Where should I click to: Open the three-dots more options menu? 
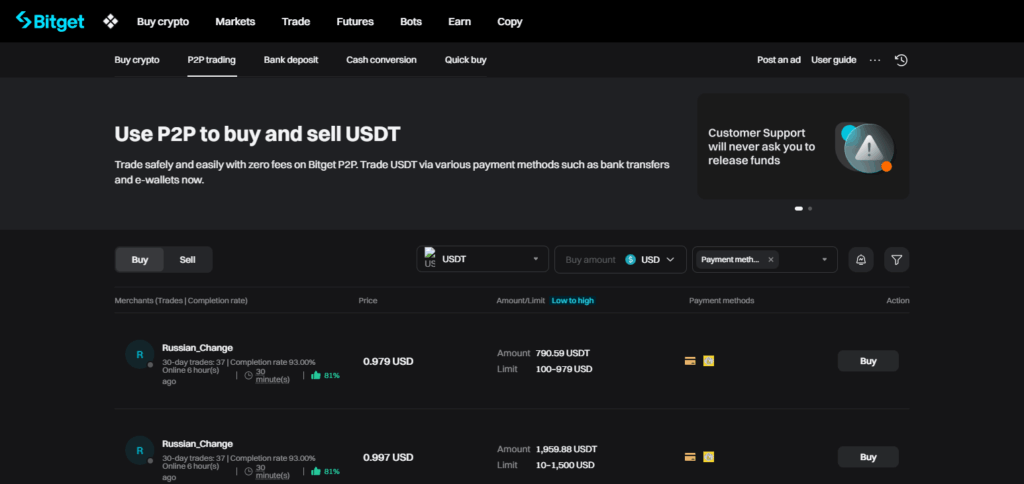(x=875, y=60)
